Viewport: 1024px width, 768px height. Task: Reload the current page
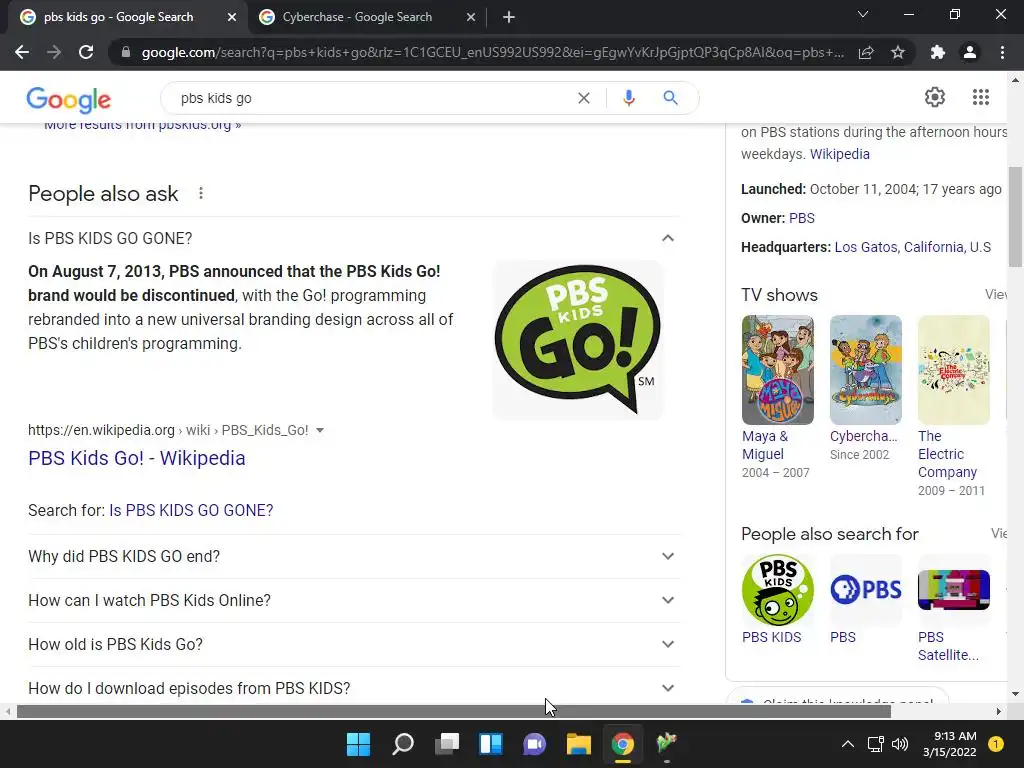pos(86,52)
